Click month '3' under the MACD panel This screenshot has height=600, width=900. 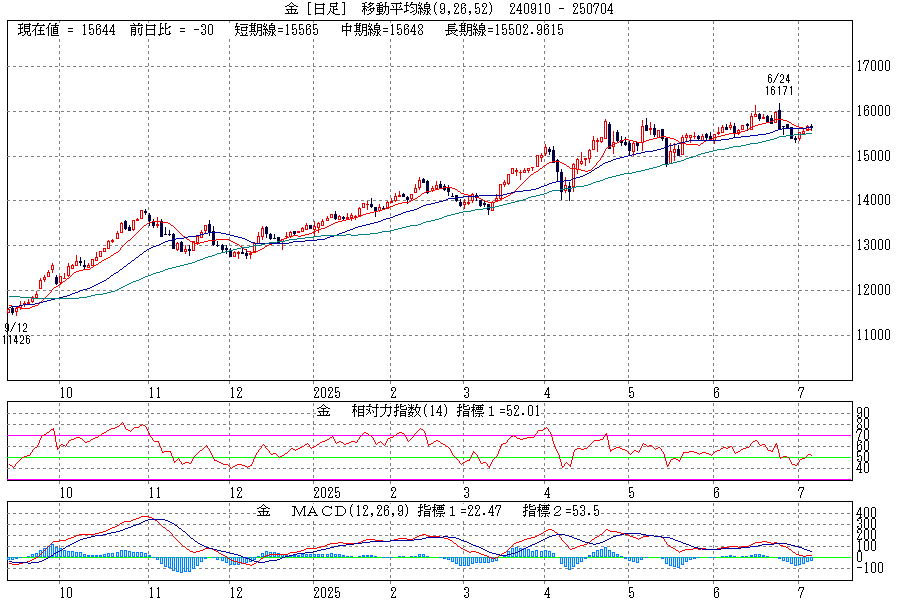coord(466,593)
